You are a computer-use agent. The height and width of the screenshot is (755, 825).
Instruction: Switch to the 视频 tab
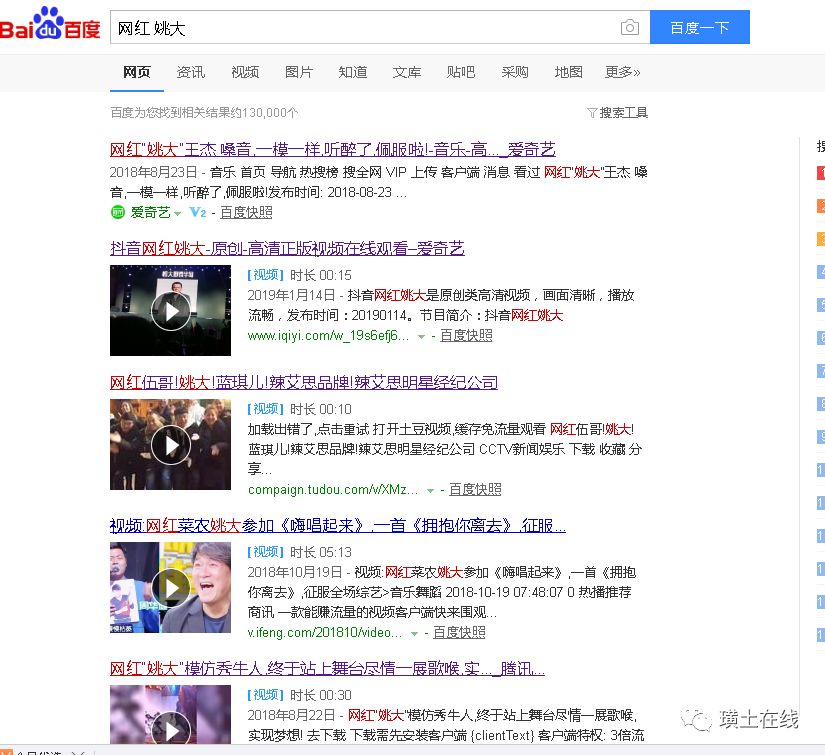coord(245,72)
